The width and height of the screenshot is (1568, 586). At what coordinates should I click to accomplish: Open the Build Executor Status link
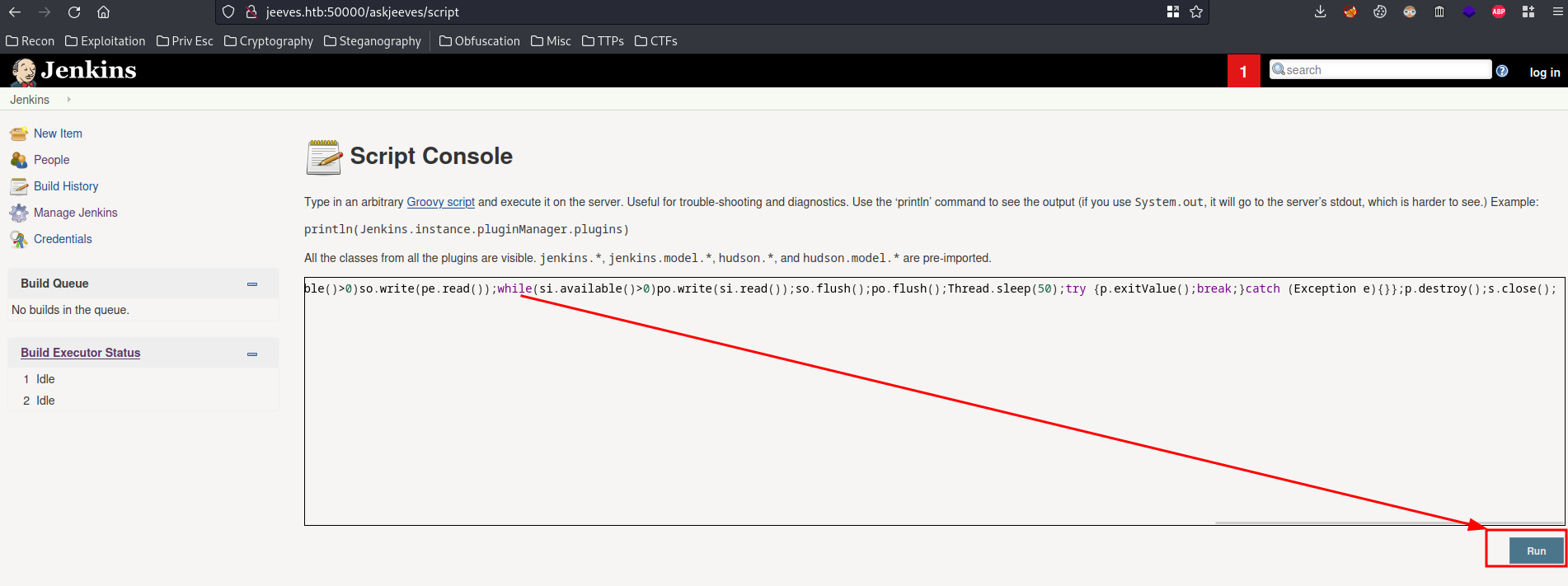[81, 353]
